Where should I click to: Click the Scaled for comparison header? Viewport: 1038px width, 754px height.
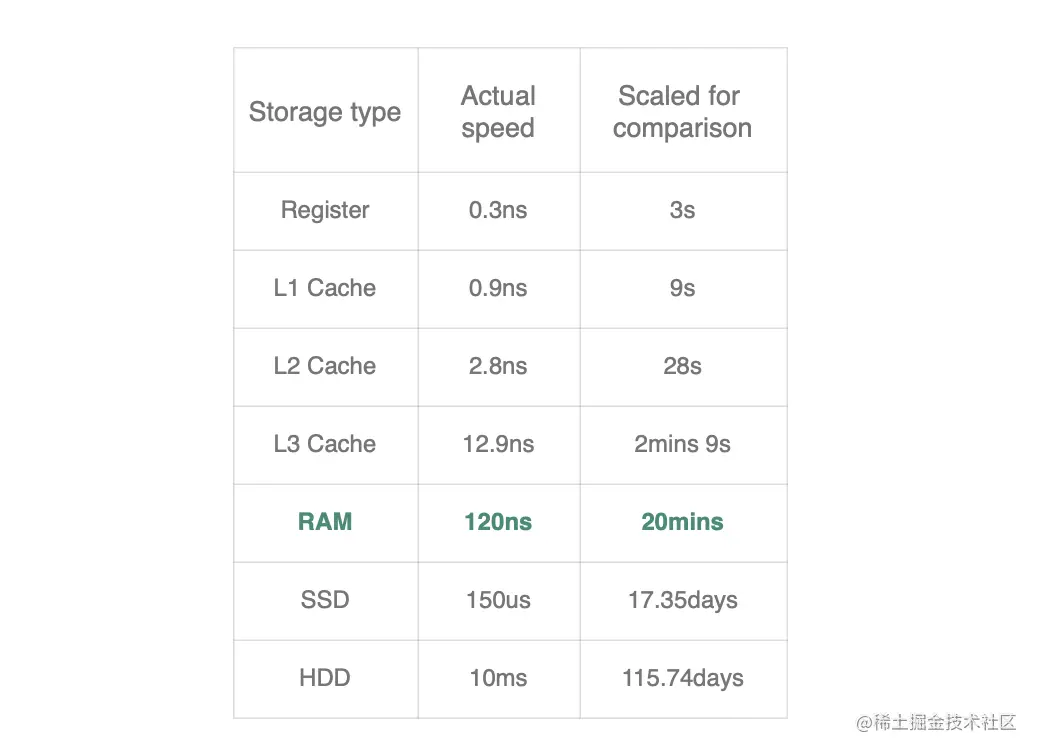pyautogui.click(x=683, y=111)
